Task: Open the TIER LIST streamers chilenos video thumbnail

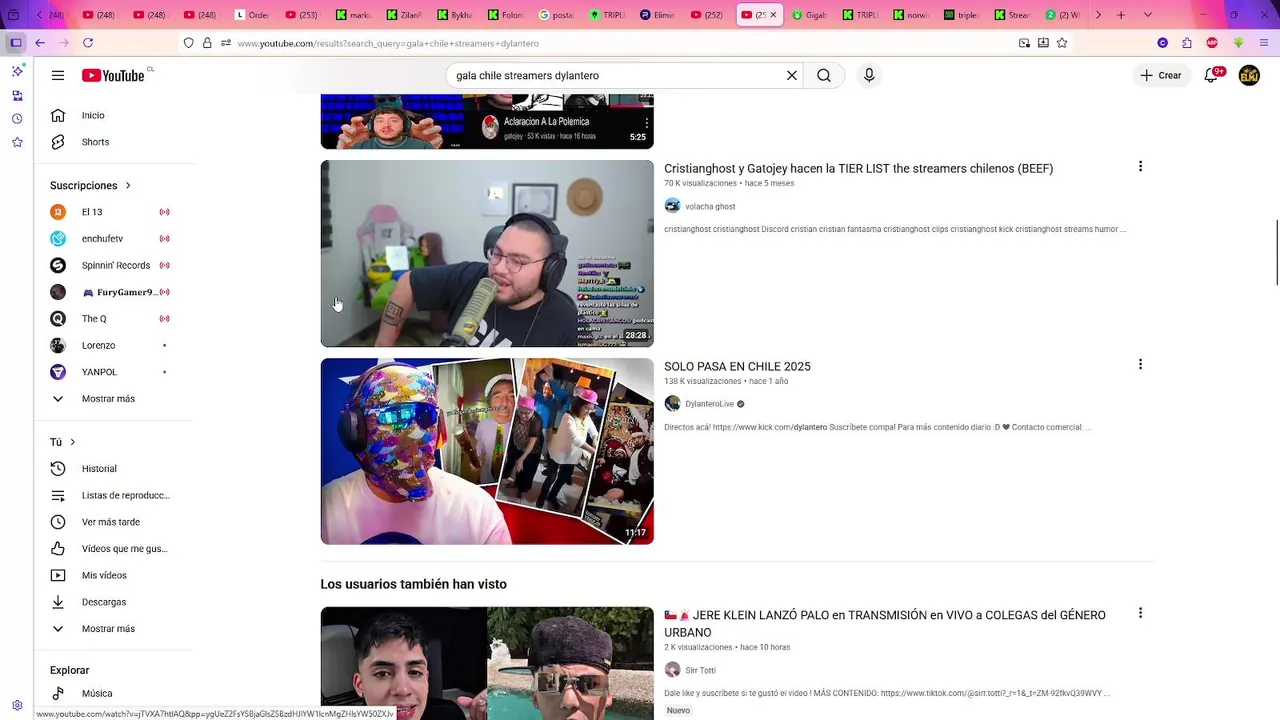Action: coord(487,254)
